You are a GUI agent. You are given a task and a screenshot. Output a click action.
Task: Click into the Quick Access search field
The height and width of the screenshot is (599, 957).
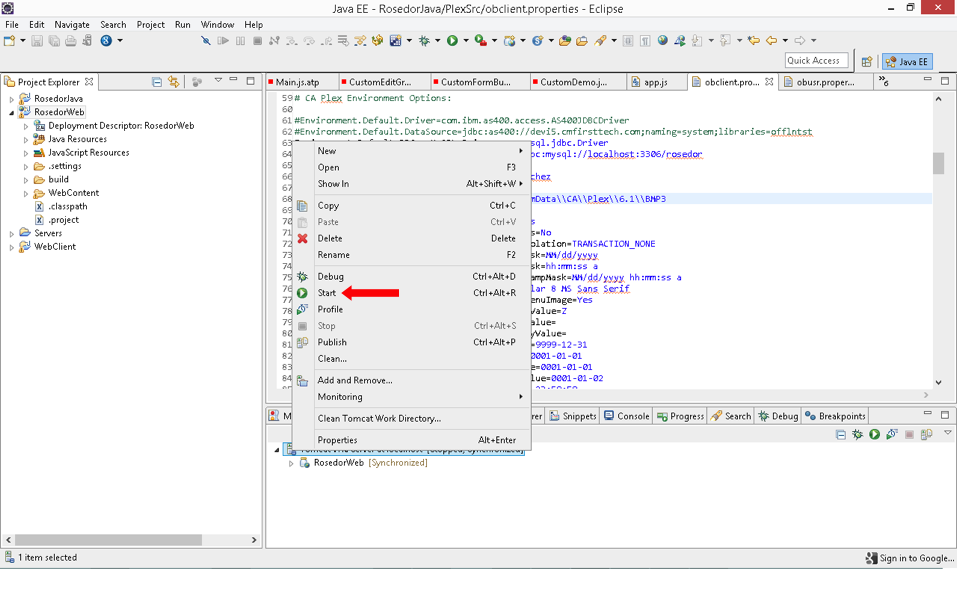click(816, 61)
